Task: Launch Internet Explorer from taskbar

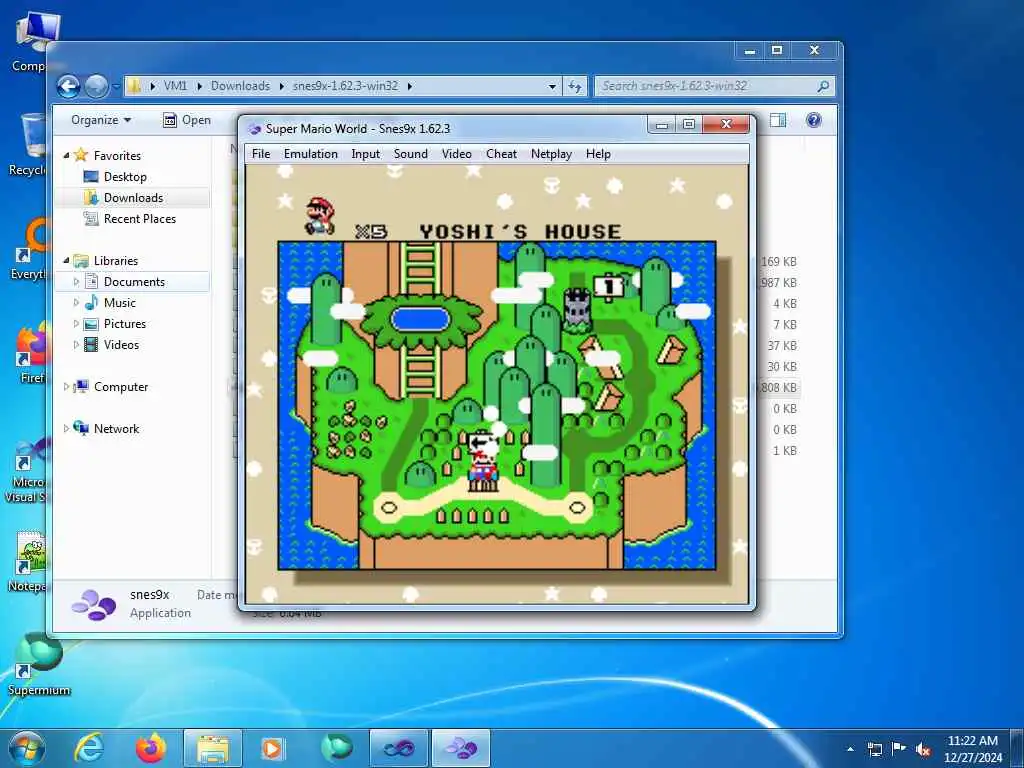Action: click(x=89, y=748)
